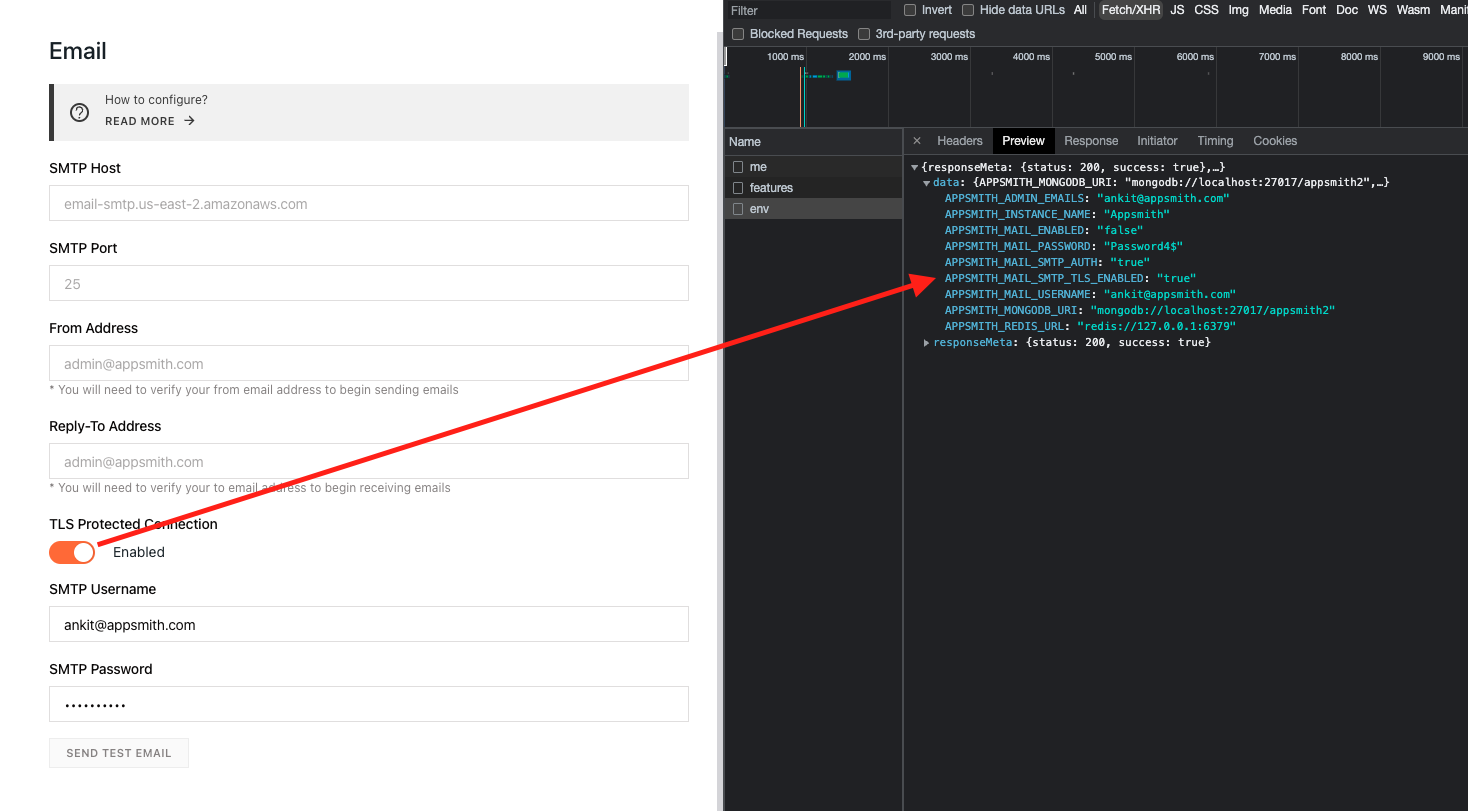
Task: Click the All requests filter
Action: point(1080,10)
